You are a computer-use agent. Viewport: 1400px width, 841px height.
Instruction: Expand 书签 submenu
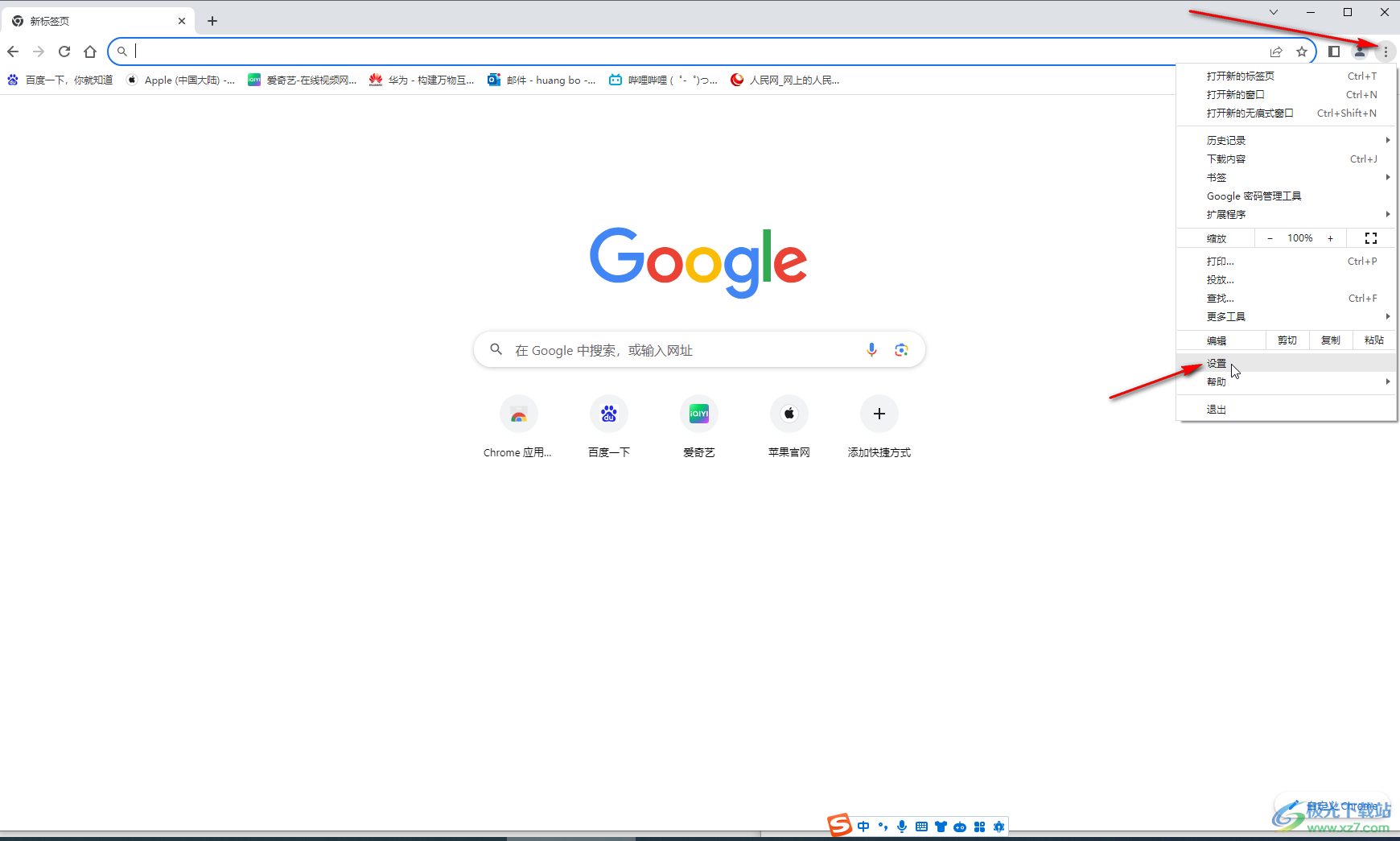[x=1287, y=177]
